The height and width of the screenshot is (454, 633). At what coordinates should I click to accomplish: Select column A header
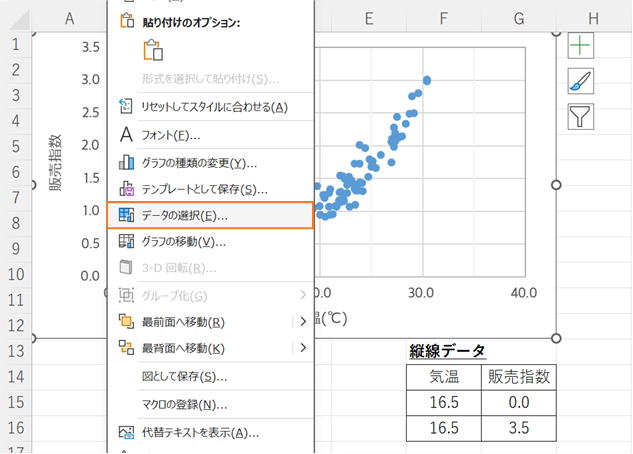tap(69, 19)
